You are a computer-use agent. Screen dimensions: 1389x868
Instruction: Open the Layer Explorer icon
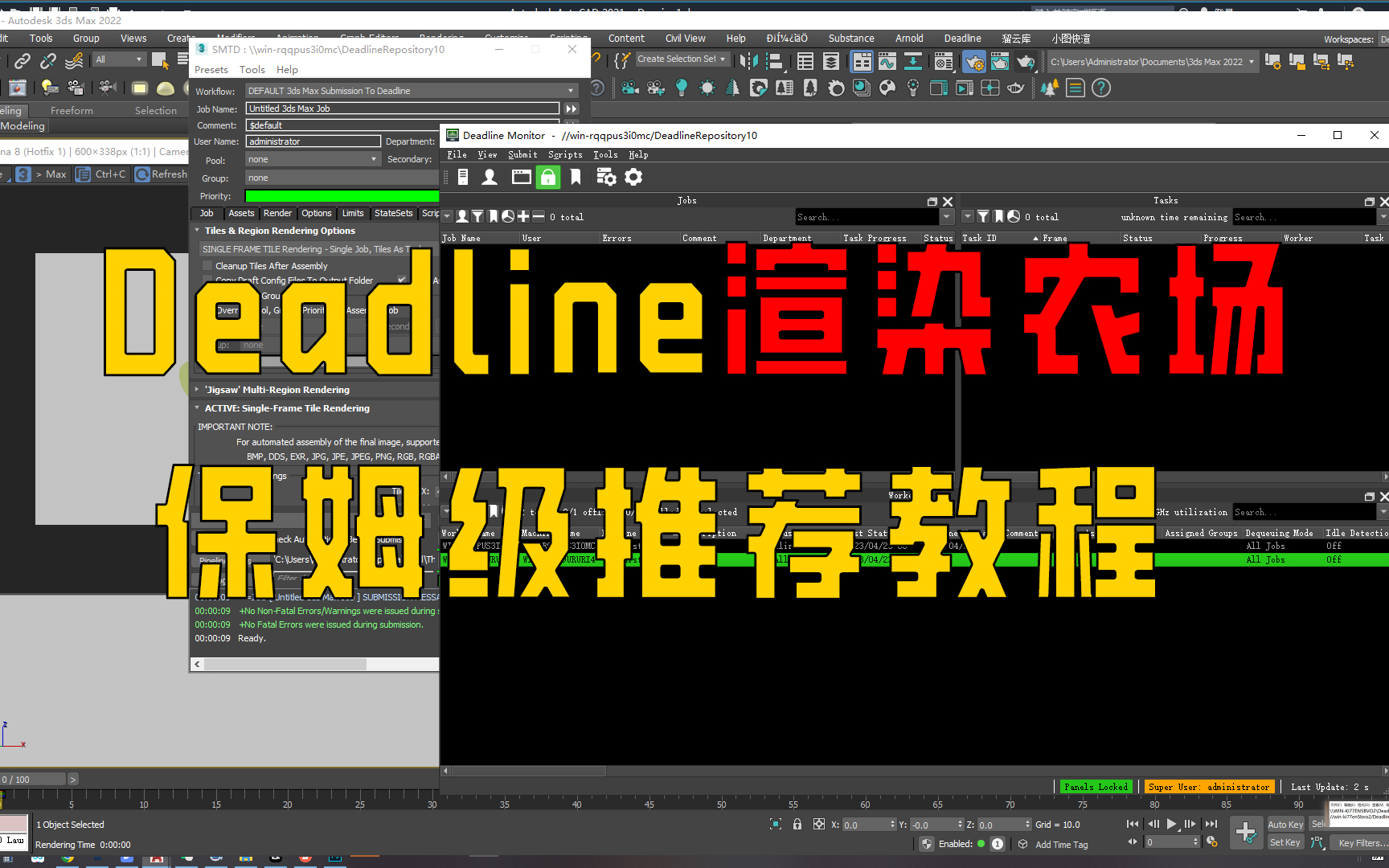tap(831, 61)
